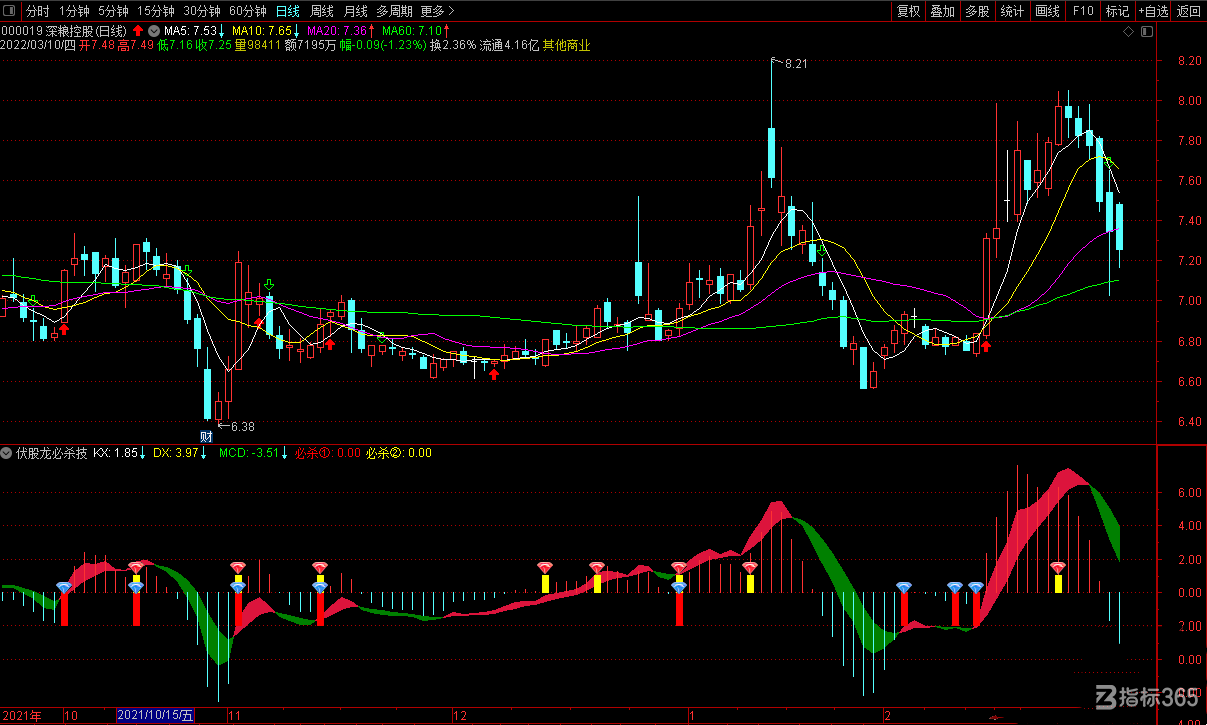
Task: Click the 量98411 volume value
Action: click(x=258, y=45)
